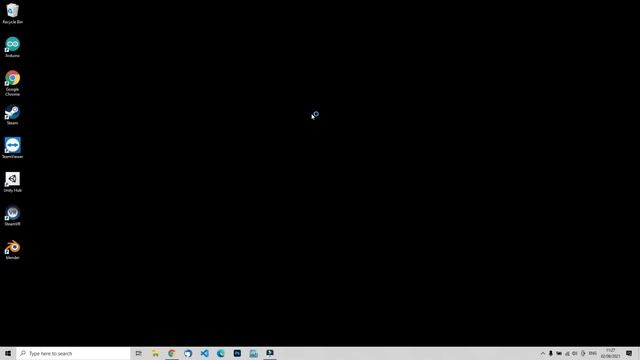Open Photoshop from the taskbar
640x360 pixels.
coord(237,353)
